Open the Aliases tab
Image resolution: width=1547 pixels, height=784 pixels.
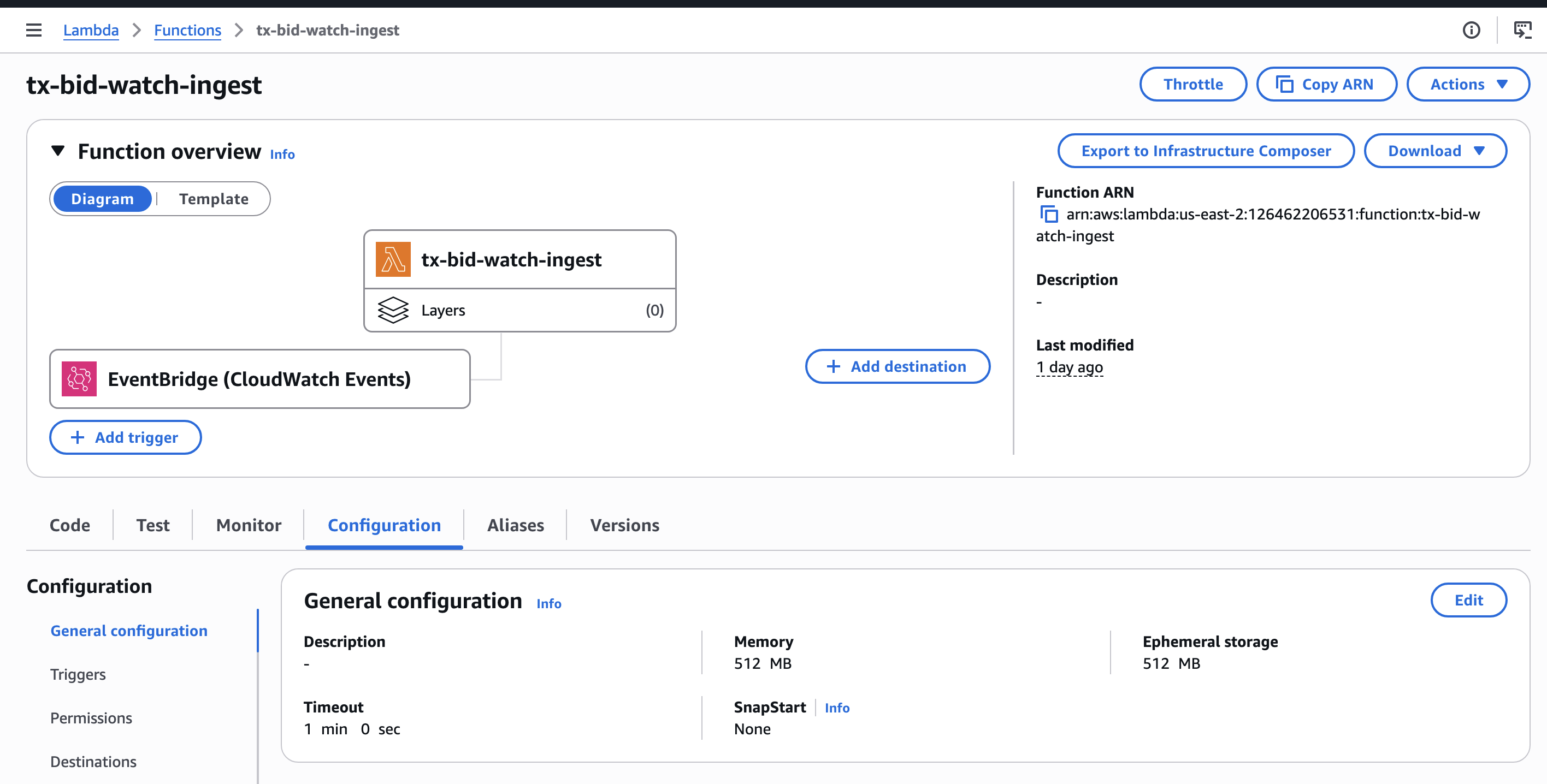pyautogui.click(x=515, y=525)
